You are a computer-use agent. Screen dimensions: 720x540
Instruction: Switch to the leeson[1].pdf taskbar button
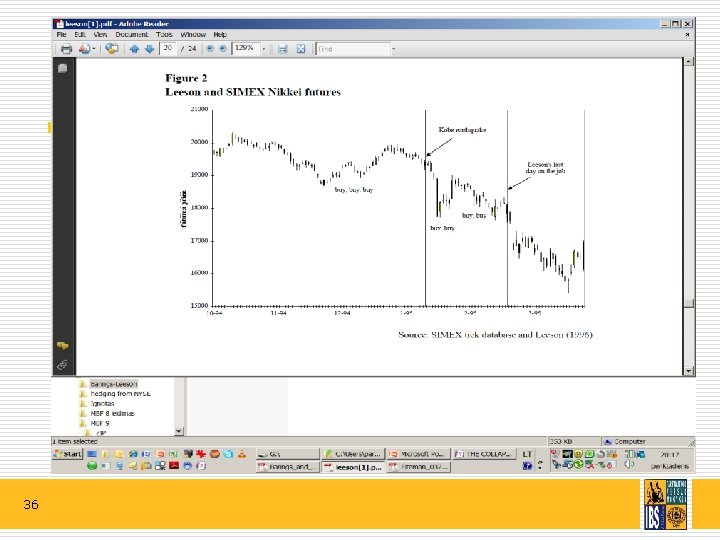(x=353, y=467)
